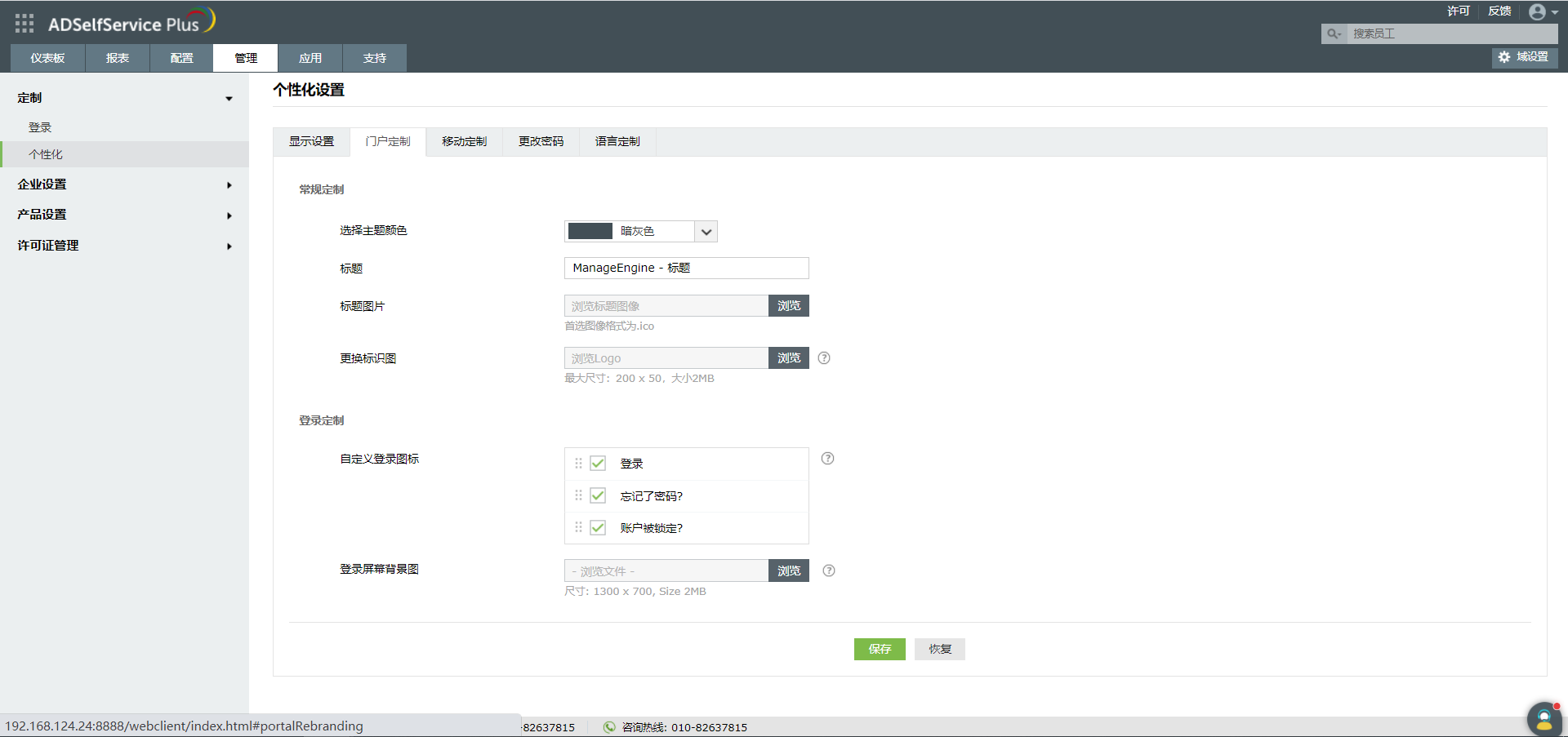Open the chat assistant icon at bottom right

tap(1544, 719)
